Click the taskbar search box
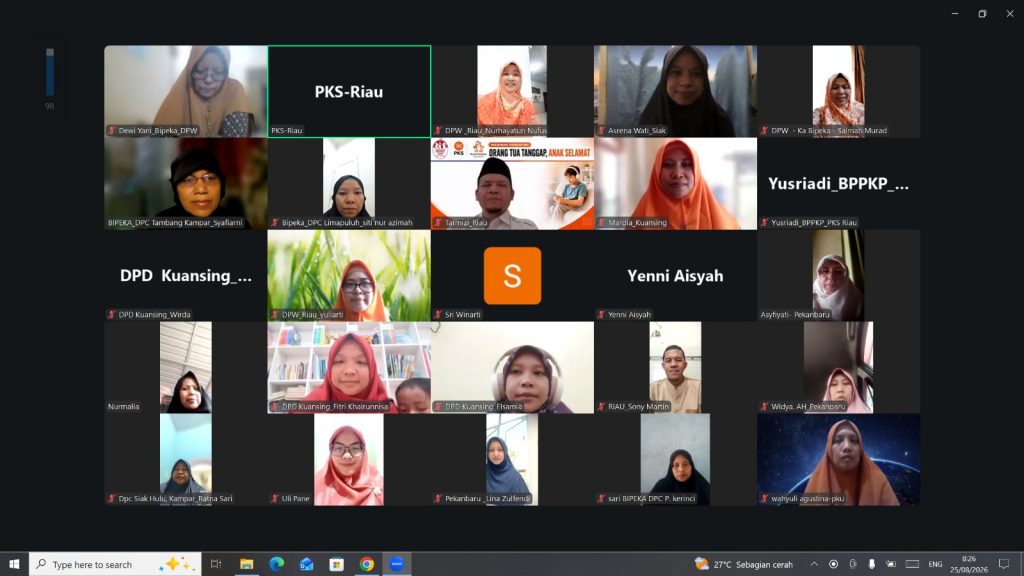The image size is (1024, 576). (x=115, y=564)
